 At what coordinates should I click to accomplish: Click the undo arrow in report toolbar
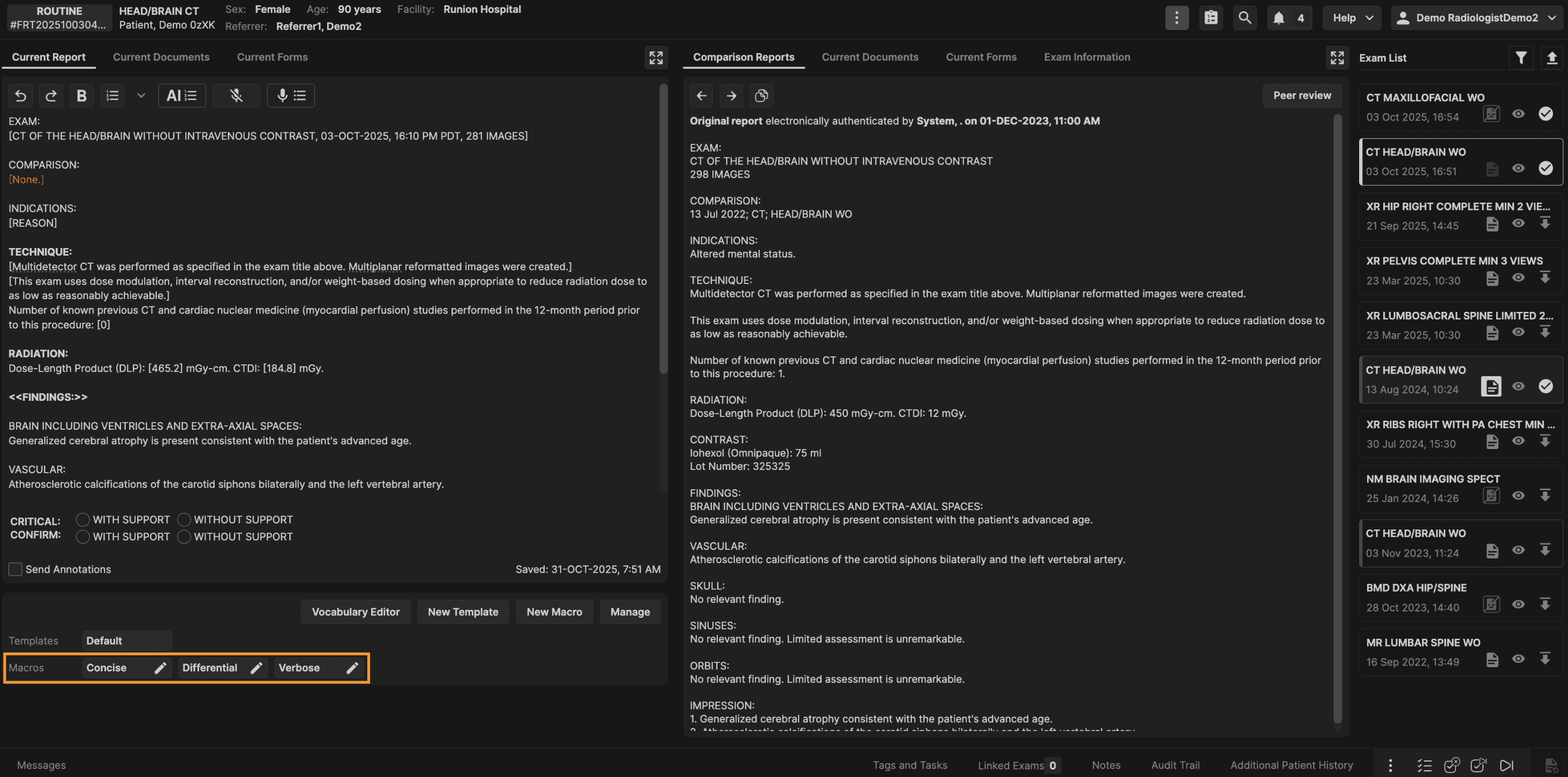point(20,95)
